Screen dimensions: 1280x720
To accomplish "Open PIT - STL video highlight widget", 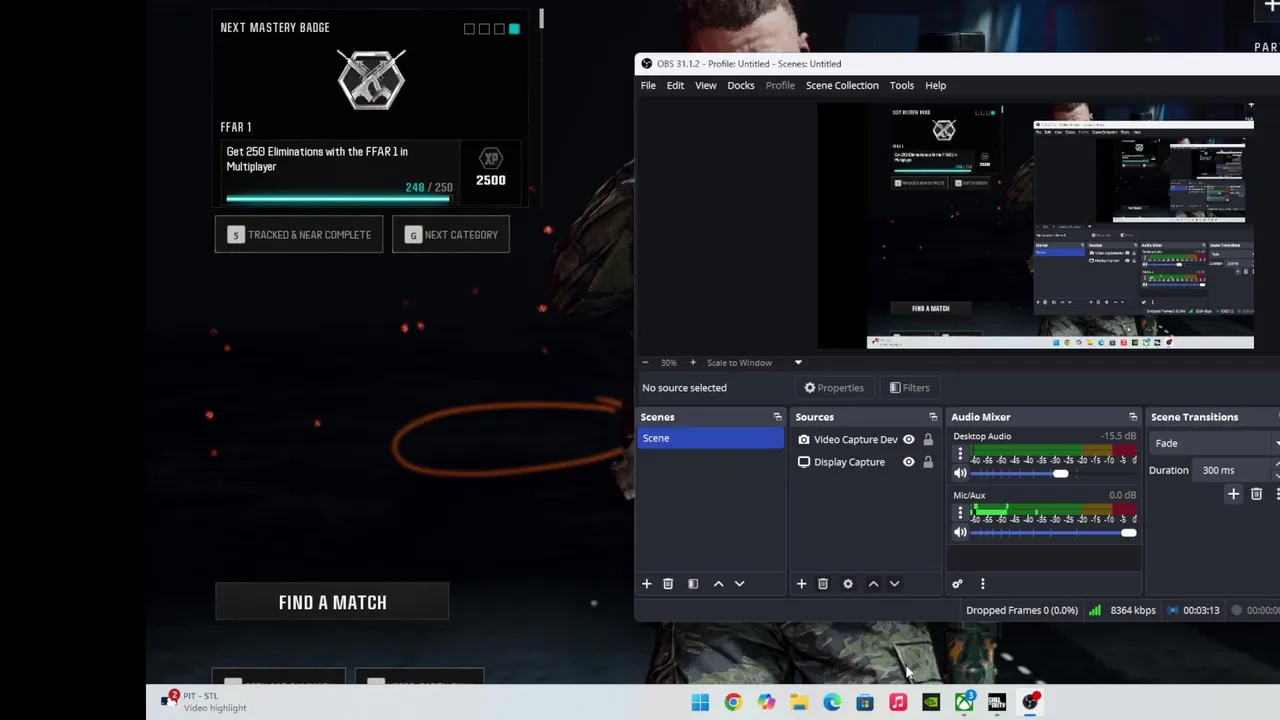I will [204, 702].
